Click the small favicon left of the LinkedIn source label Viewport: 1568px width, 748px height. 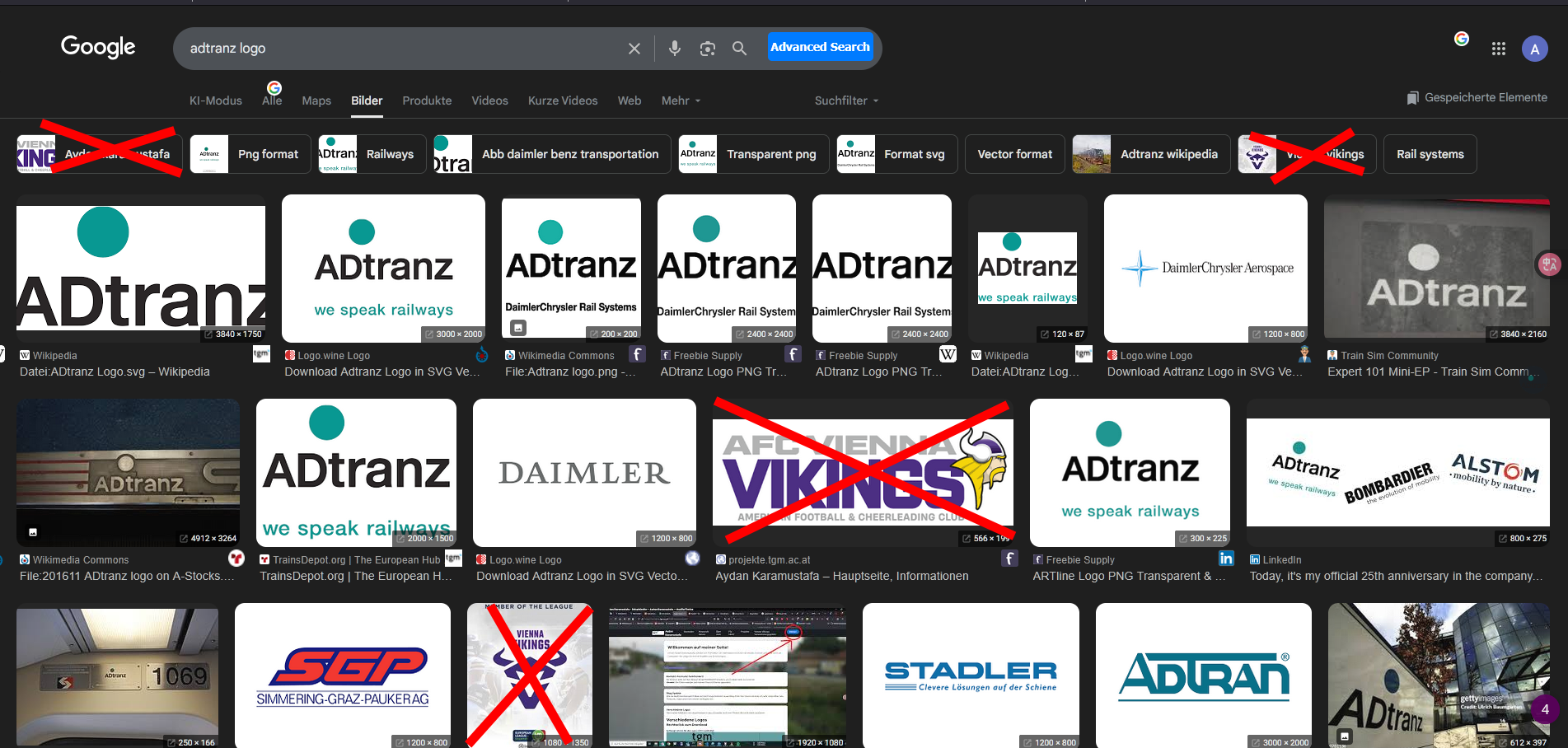click(1255, 559)
